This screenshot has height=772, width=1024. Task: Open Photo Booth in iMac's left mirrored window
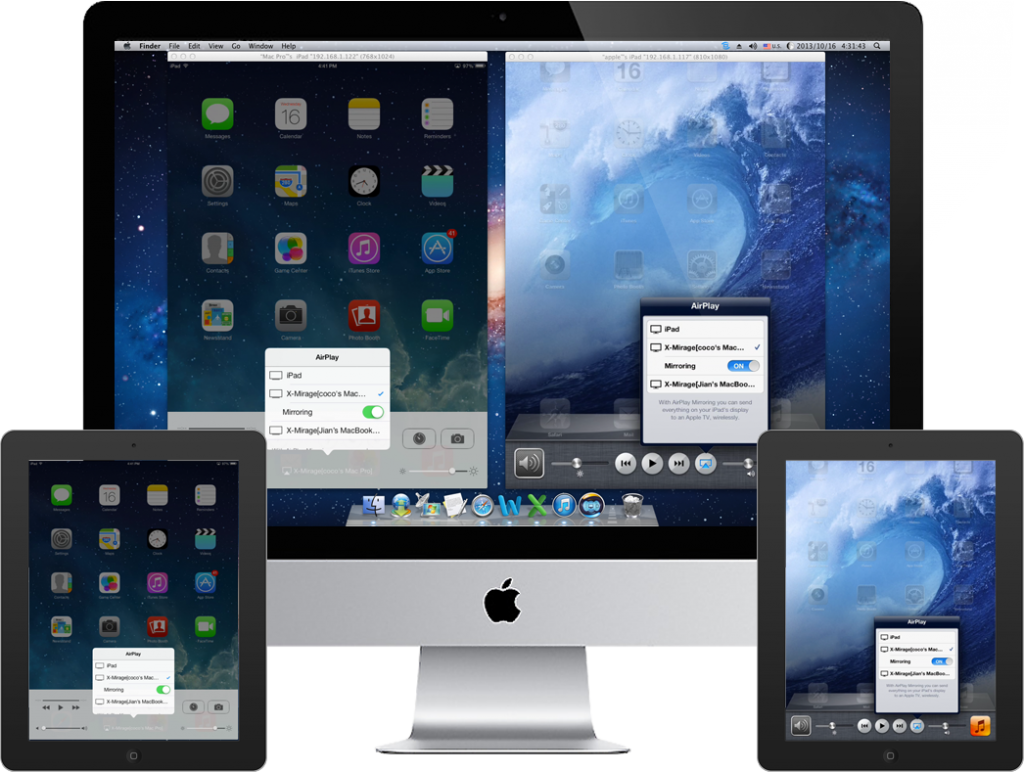(x=364, y=315)
